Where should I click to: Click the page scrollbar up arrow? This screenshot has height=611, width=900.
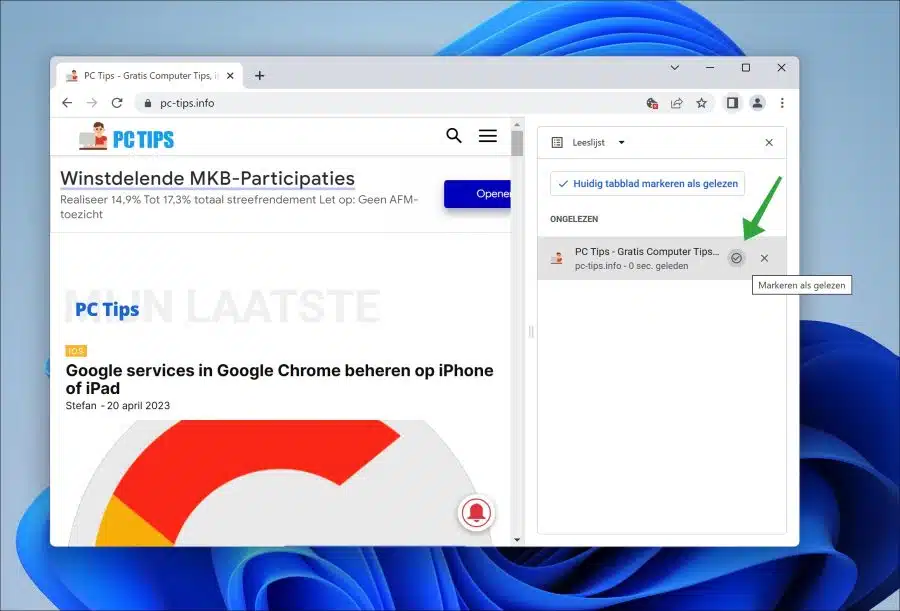point(517,125)
